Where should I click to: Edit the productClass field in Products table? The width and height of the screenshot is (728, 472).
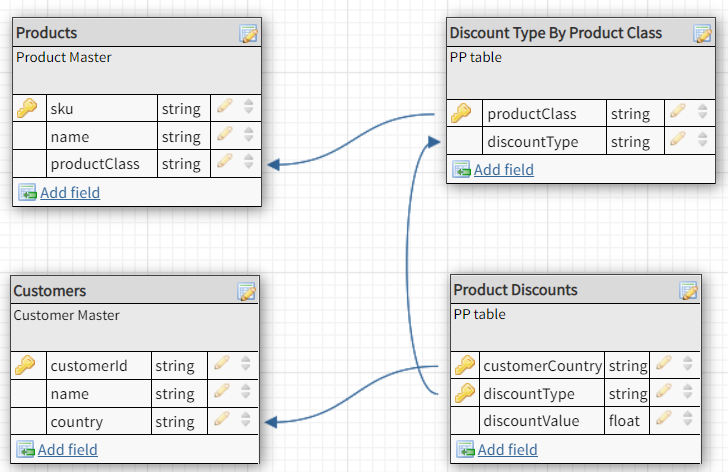pyautogui.click(x=225, y=163)
